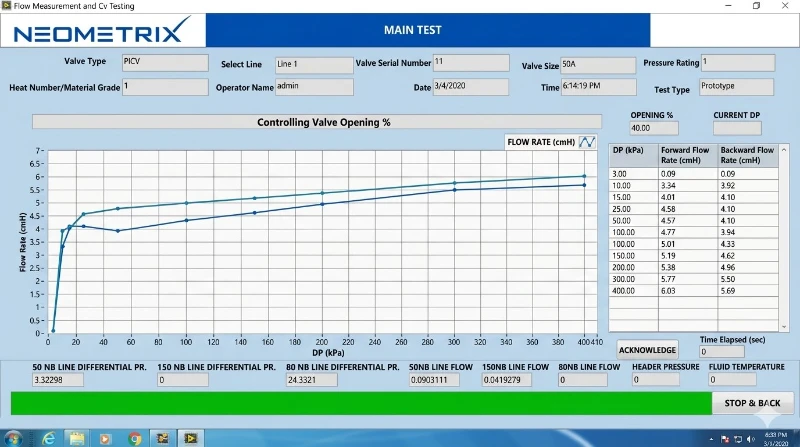Click the DP cell with 150.00
800x447 pixels.
(x=633, y=256)
